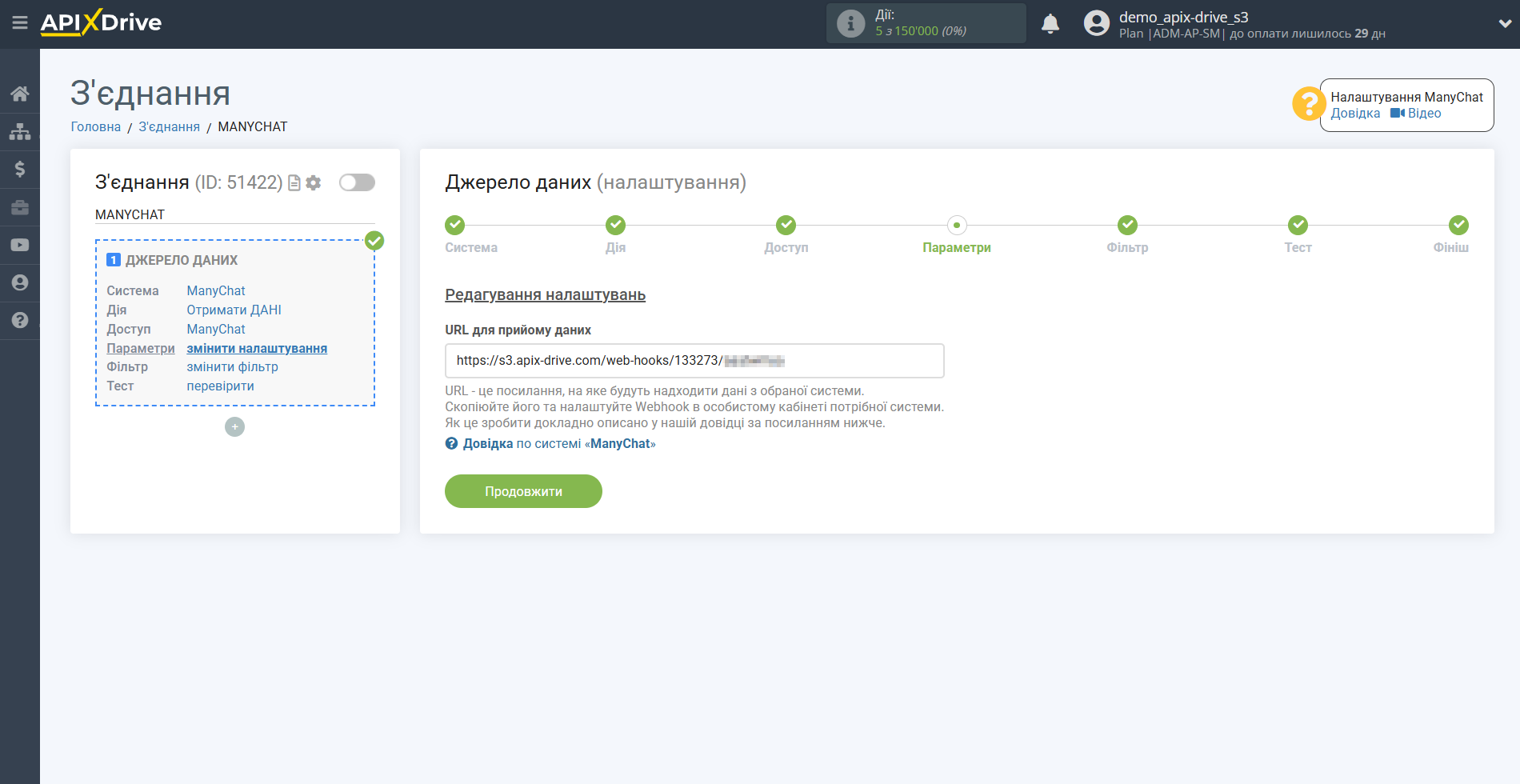The image size is (1520, 784).
Task: Click ManyChat link in Система row
Action: tap(216, 291)
